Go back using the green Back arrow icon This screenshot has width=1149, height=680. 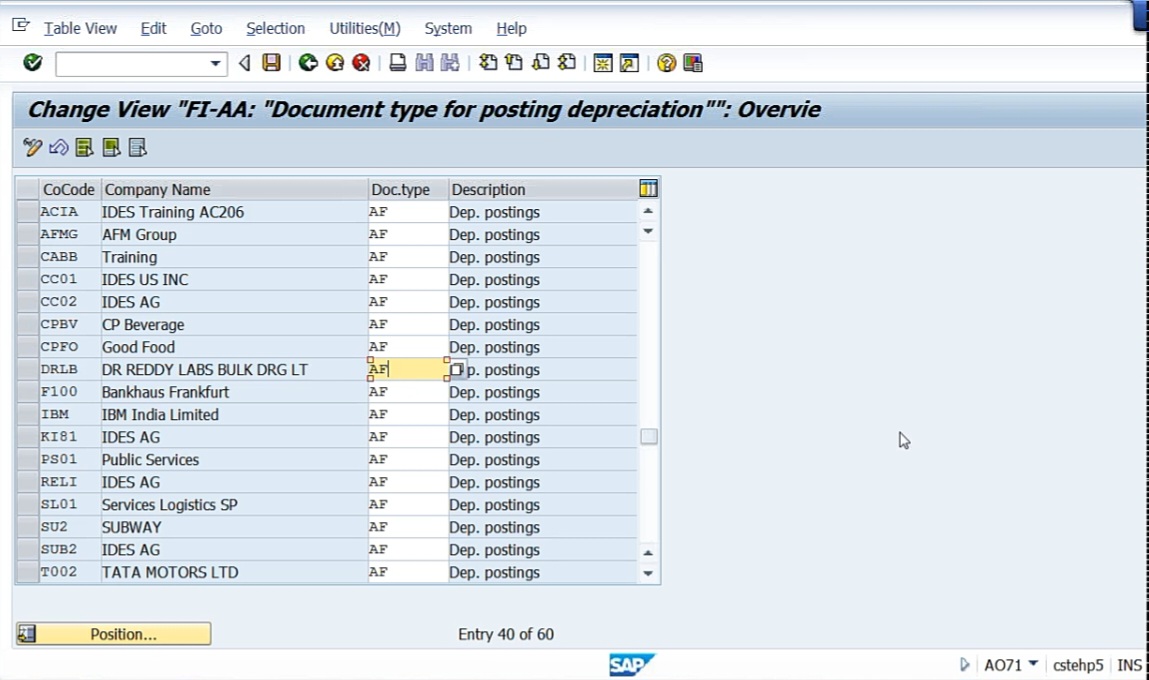308,63
